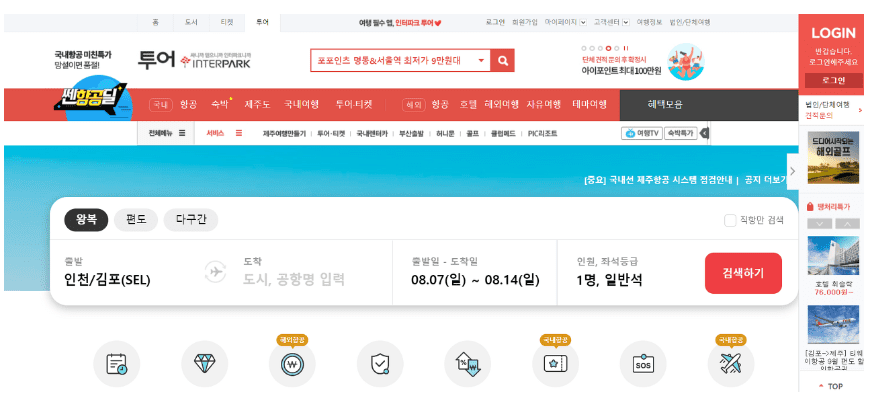Viewport: 871px width, 405px height.
Task: Open the 혜택모음 dark menu item
Action: click(x=665, y=104)
